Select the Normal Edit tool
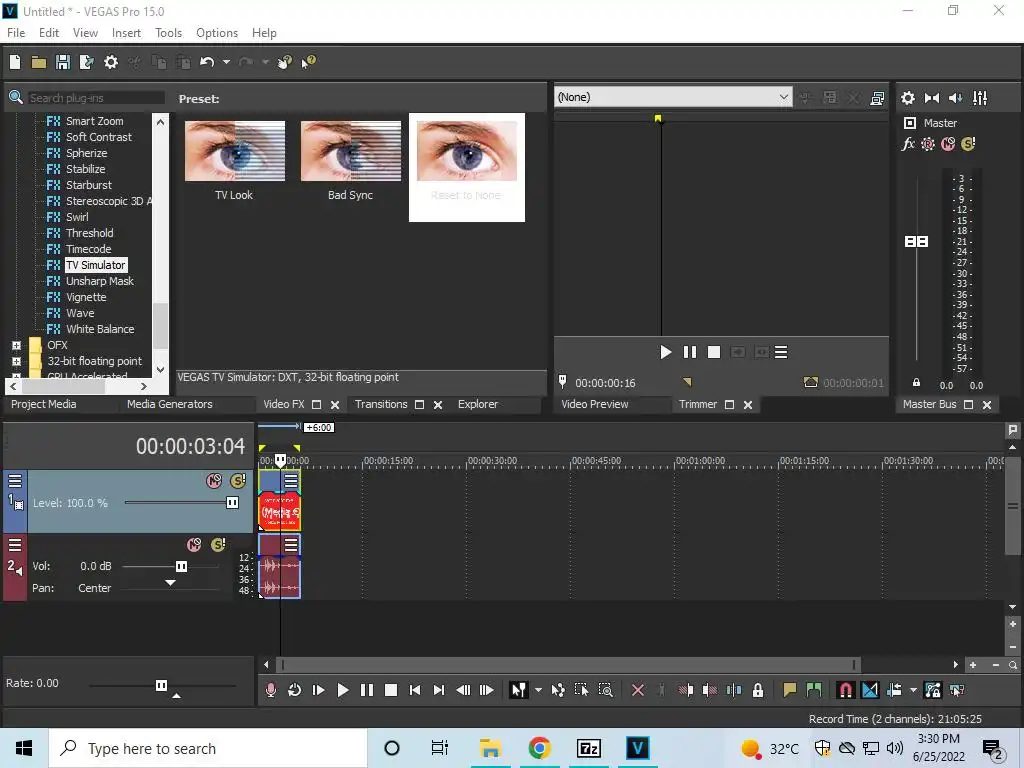The width and height of the screenshot is (1024, 768). pyautogui.click(x=519, y=690)
